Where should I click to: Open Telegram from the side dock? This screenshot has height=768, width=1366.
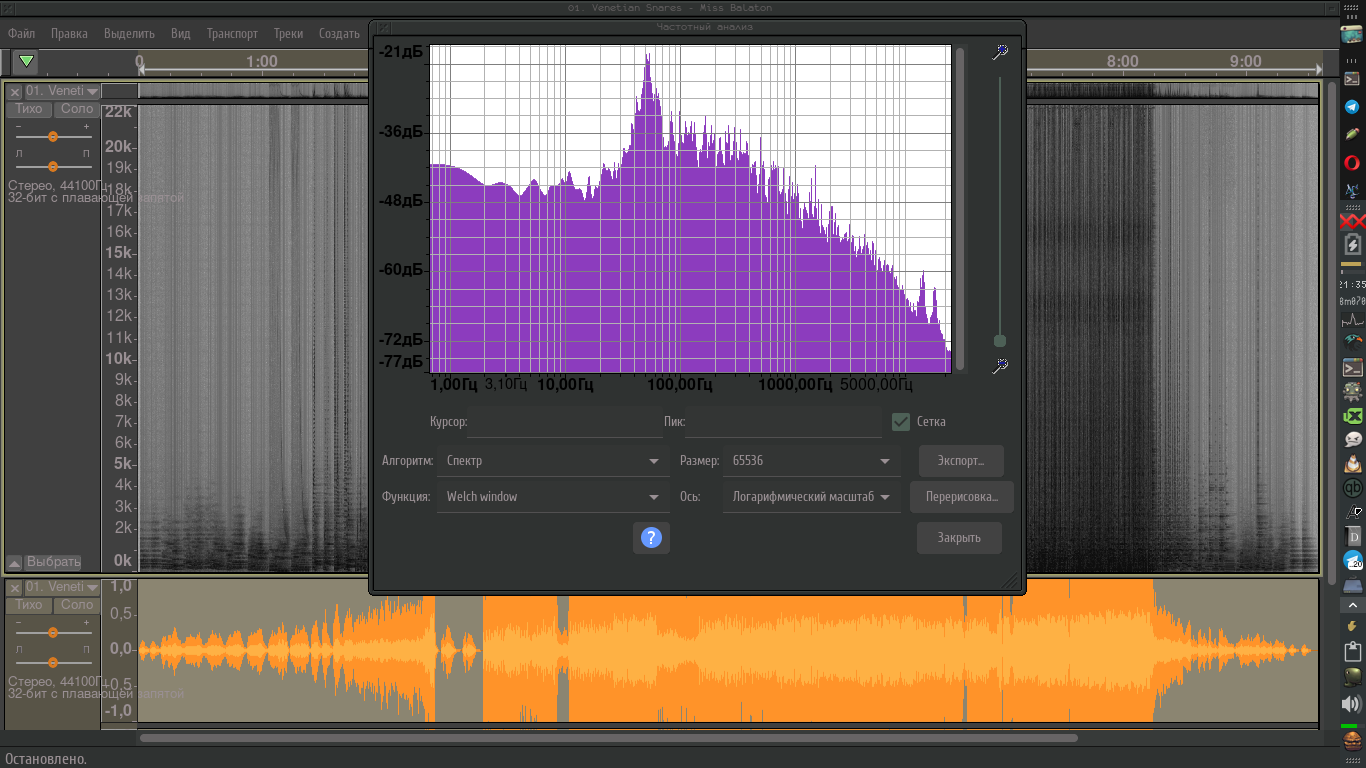(x=1352, y=107)
